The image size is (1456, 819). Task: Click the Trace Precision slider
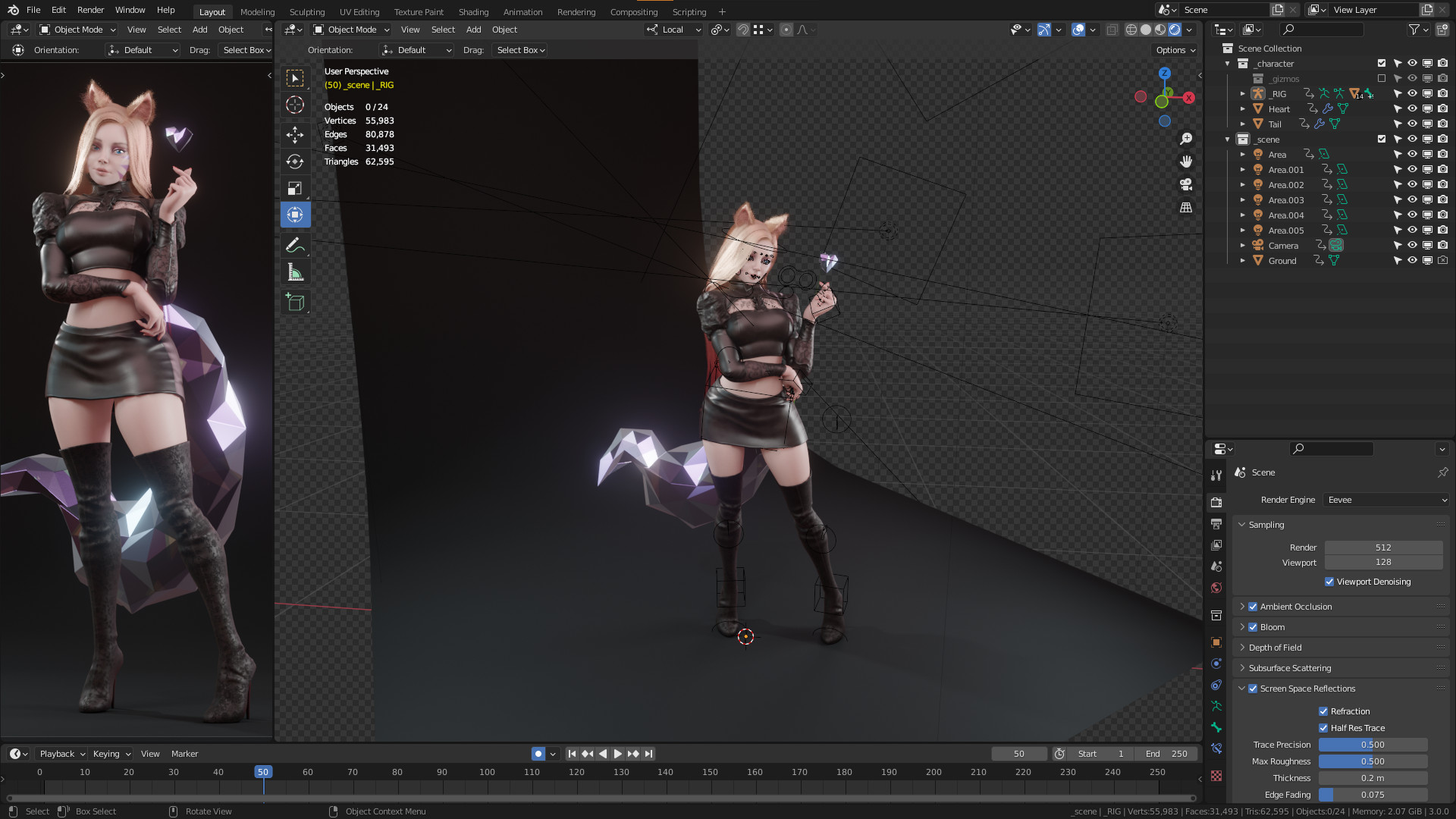click(1373, 745)
